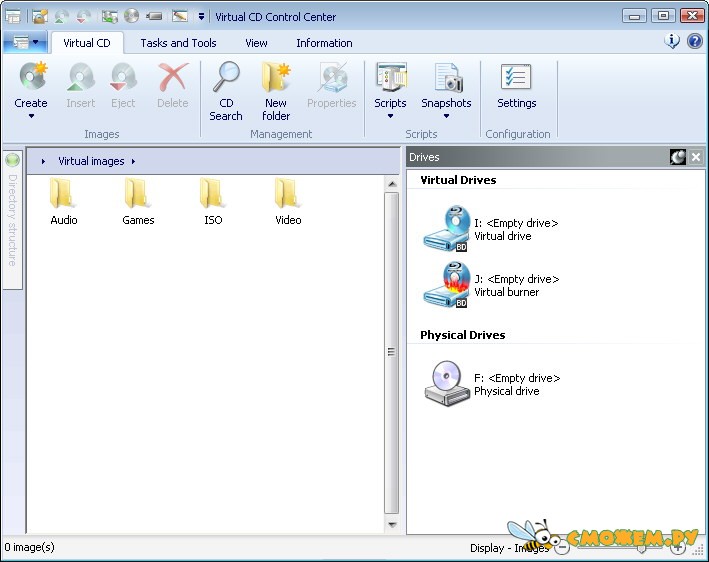Click the Drives panel options icon

click(x=677, y=157)
